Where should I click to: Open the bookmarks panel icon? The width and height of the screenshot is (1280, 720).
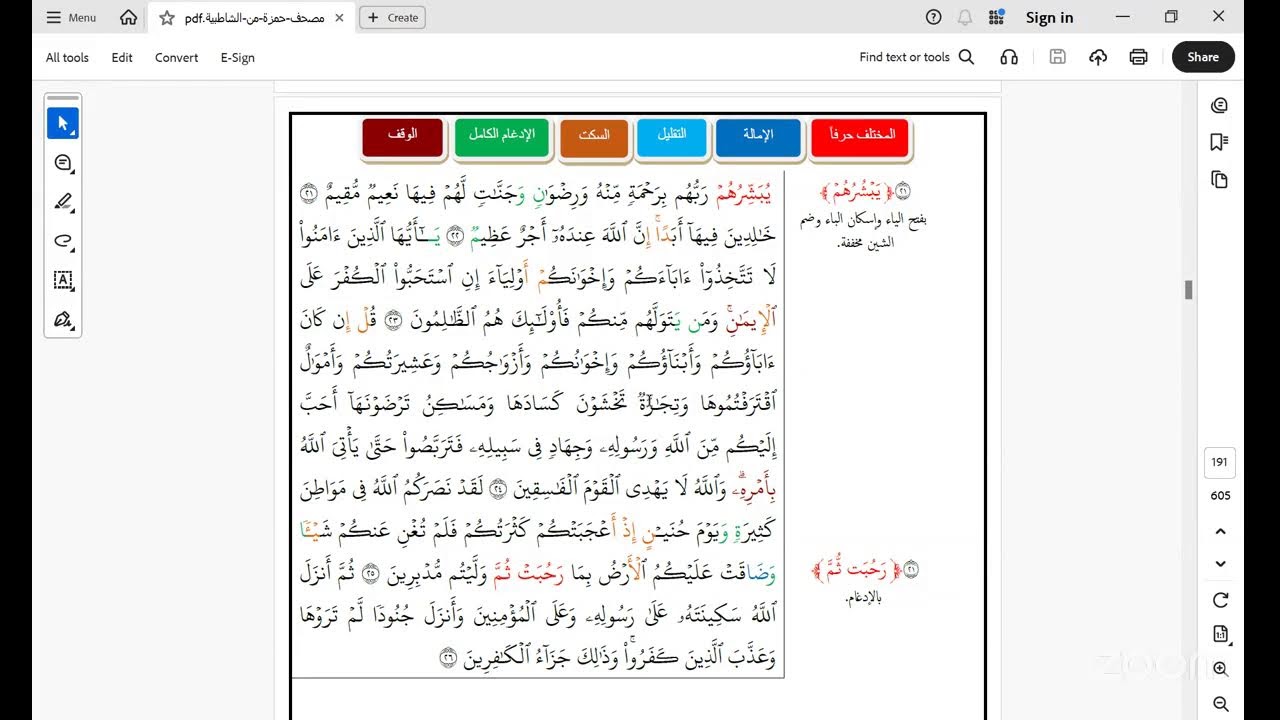[x=1219, y=143]
